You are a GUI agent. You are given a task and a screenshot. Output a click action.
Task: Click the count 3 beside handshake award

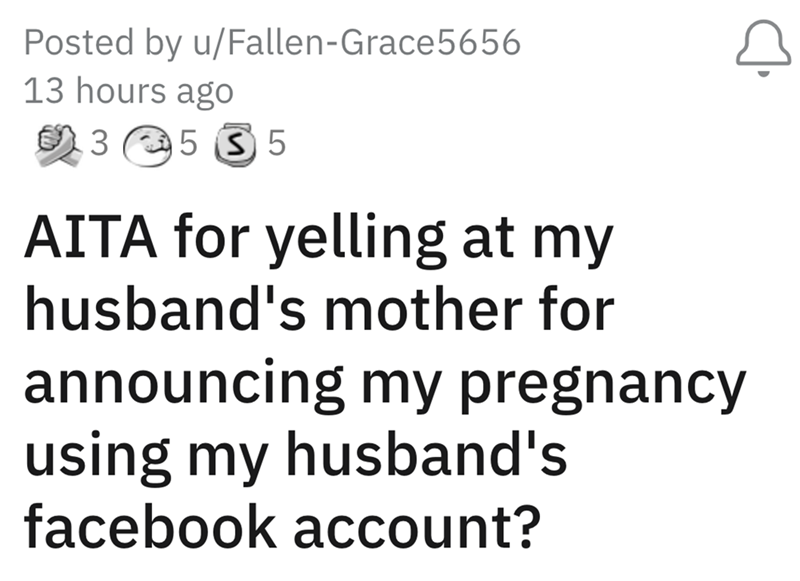pyautogui.click(x=97, y=145)
